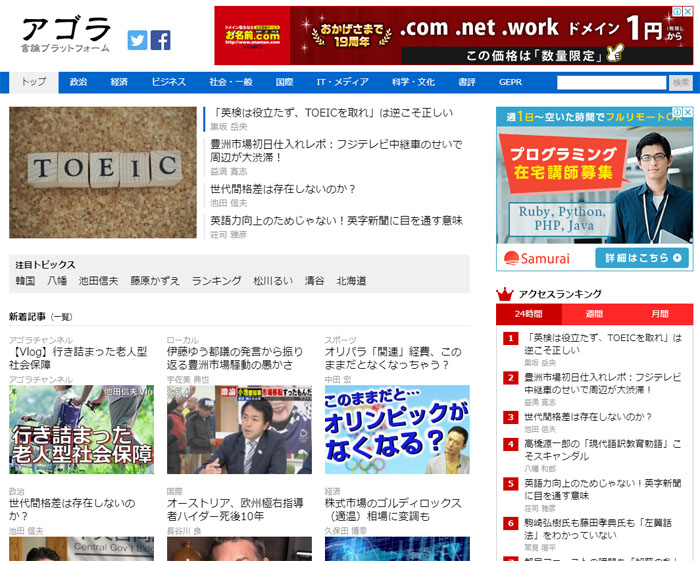Open headline 「英検は役立たず、TOEICを取れ」は逆こそ正しい
The height and width of the screenshot is (561, 700).
332,113
